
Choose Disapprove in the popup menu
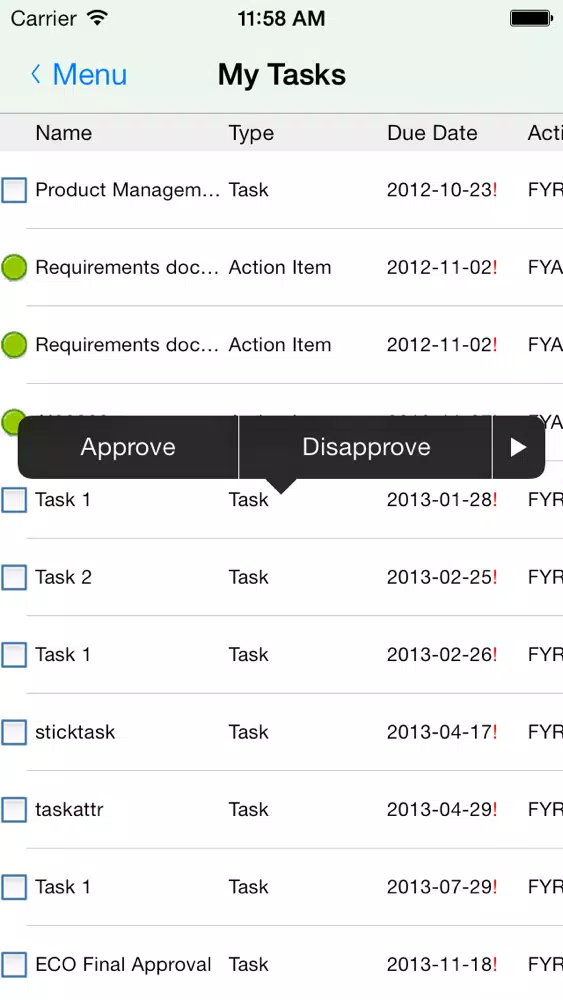point(366,447)
